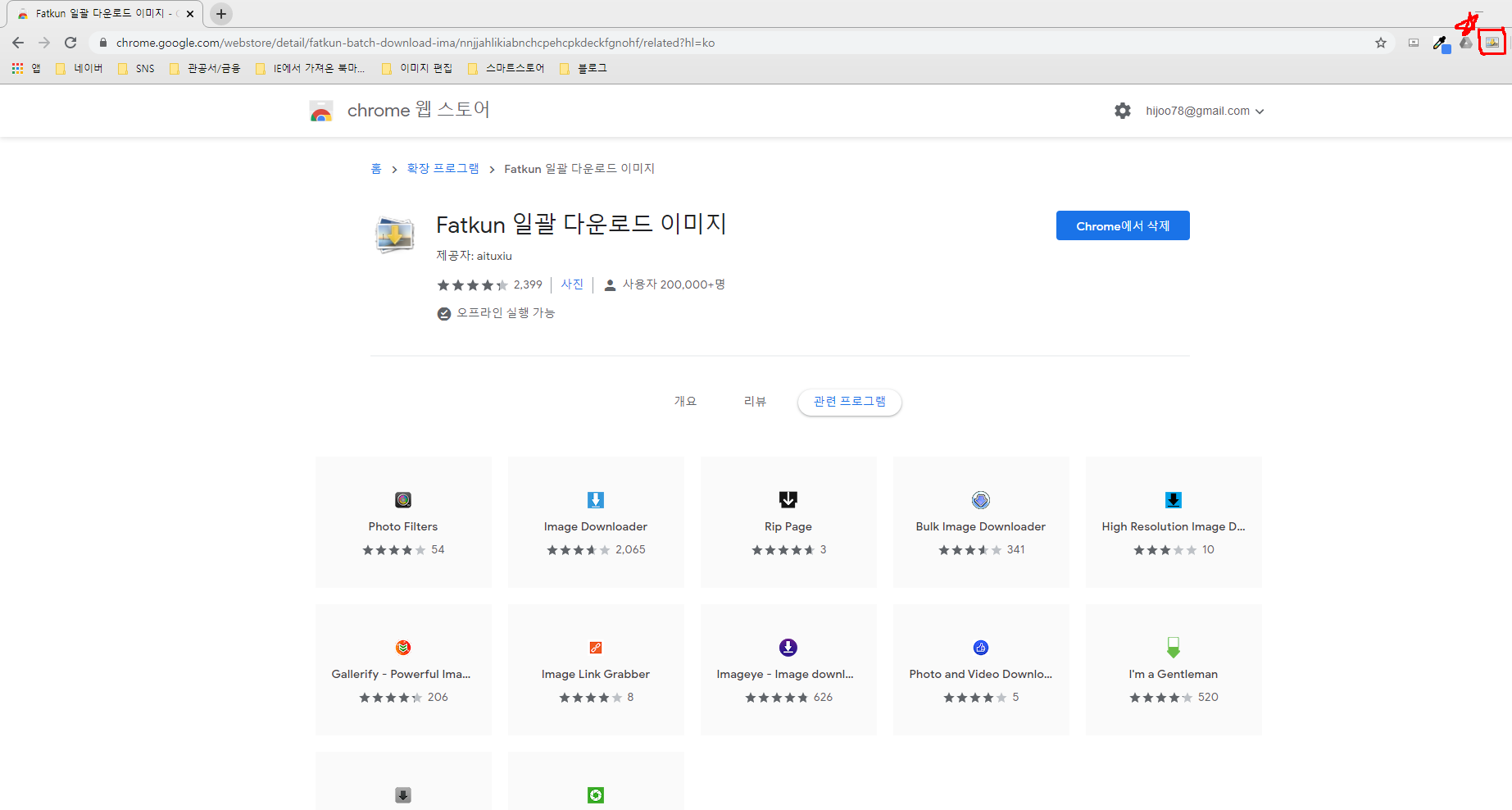
Task: Open a new browser tab
Action: 221,14
